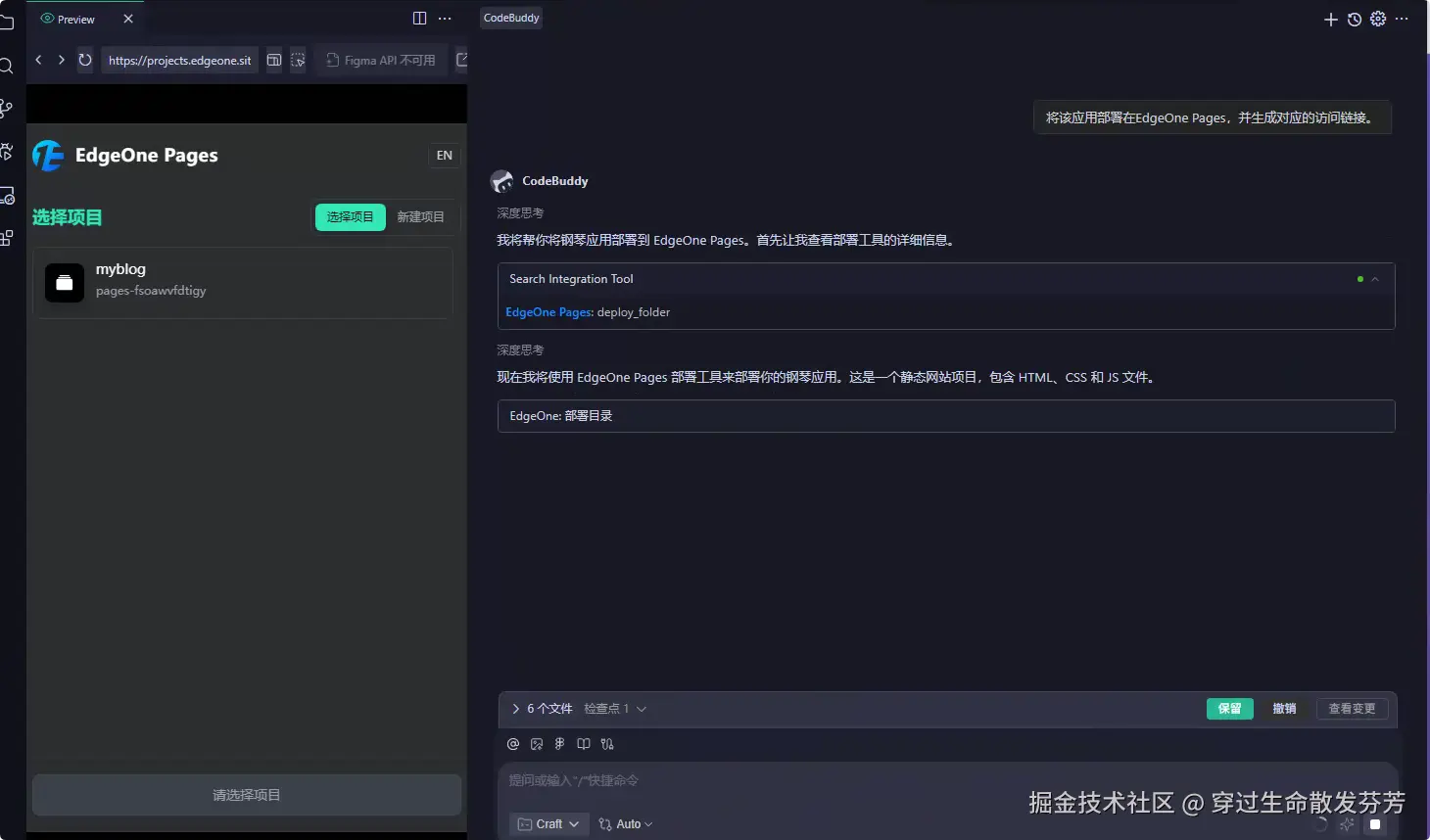This screenshot has height=840, width=1430.
Task: Go back in the Preview browser
Action: (38, 60)
